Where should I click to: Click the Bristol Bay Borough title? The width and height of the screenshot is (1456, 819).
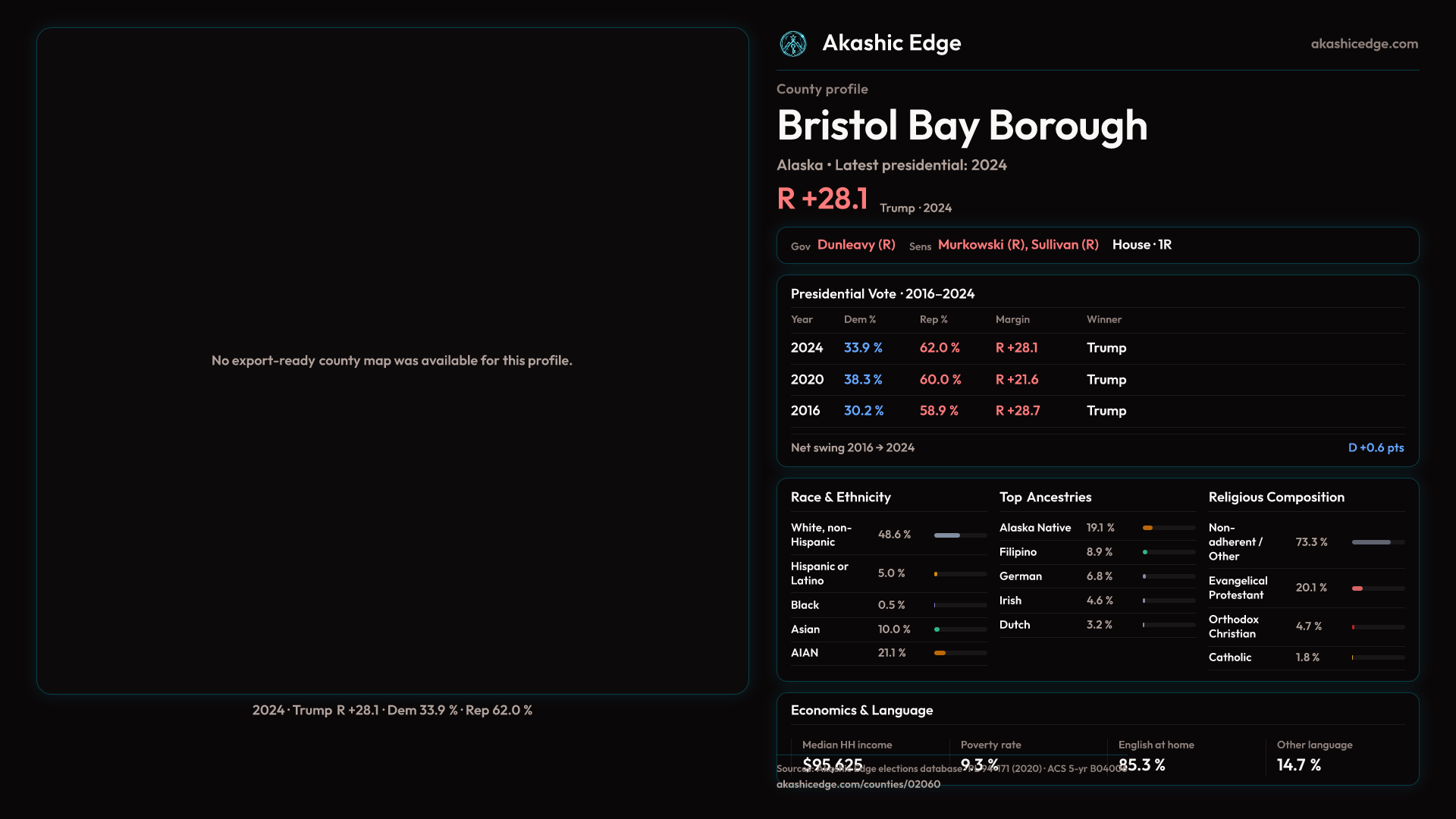click(x=962, y=126)
